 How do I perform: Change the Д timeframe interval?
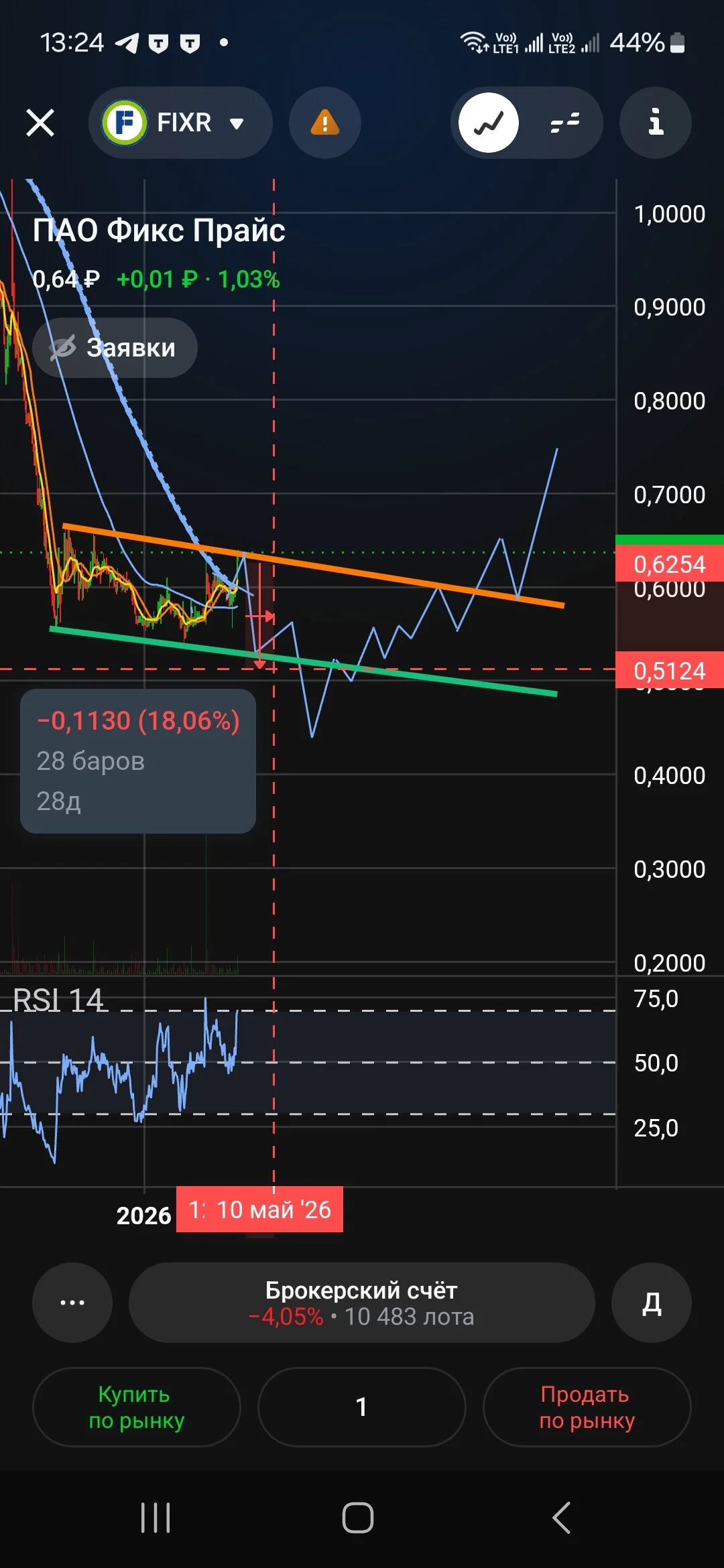pos(652,1303)
